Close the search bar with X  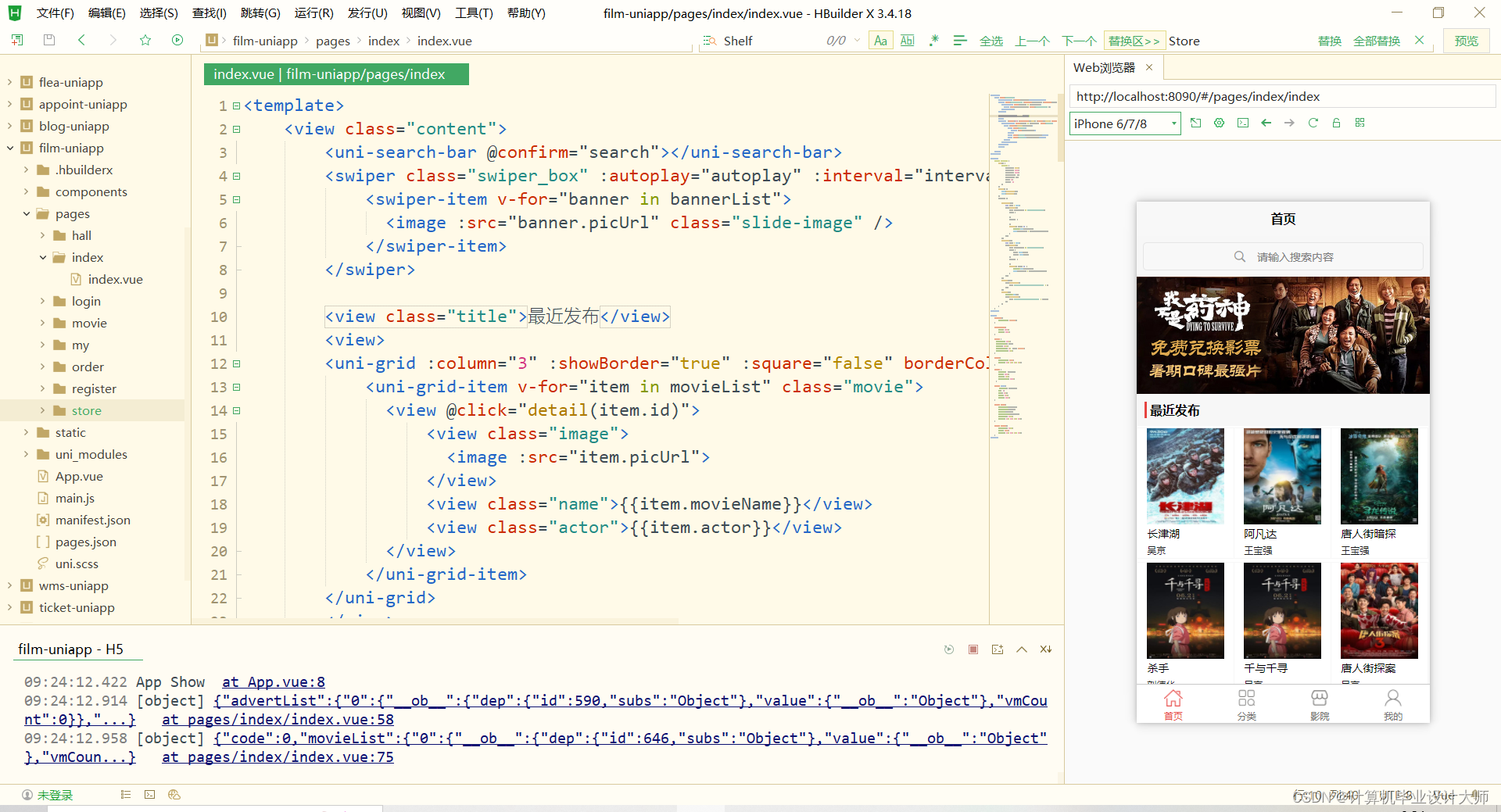click(x=1420, y=40)
